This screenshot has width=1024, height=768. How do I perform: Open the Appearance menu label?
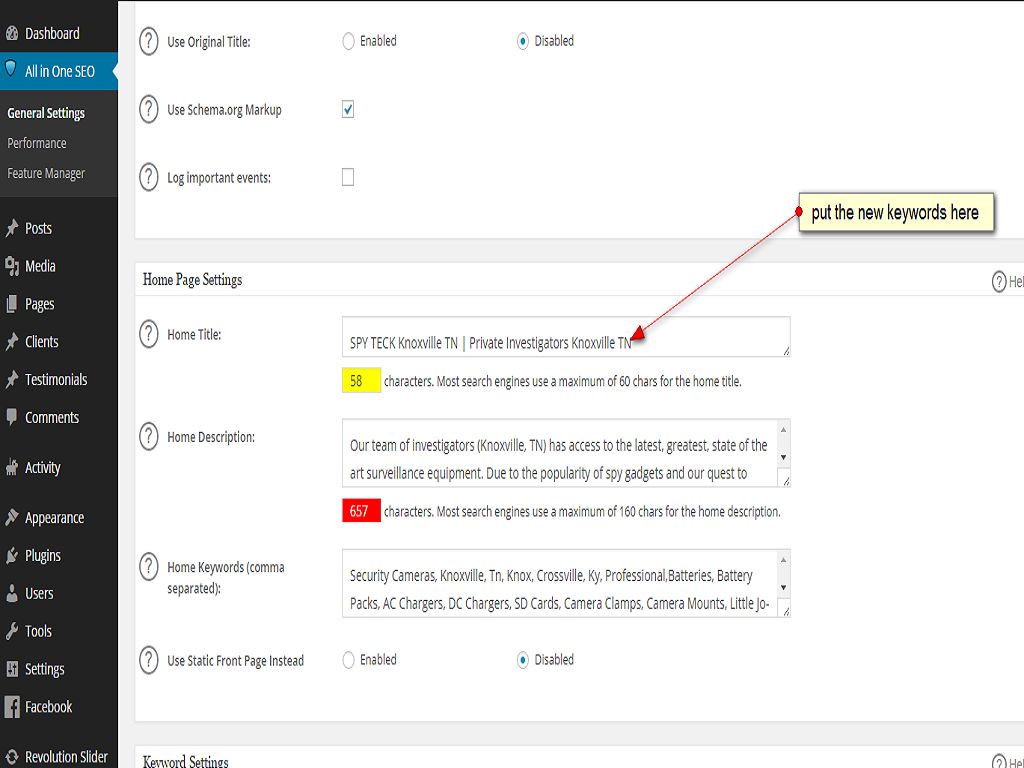click(x=54, y=518)
